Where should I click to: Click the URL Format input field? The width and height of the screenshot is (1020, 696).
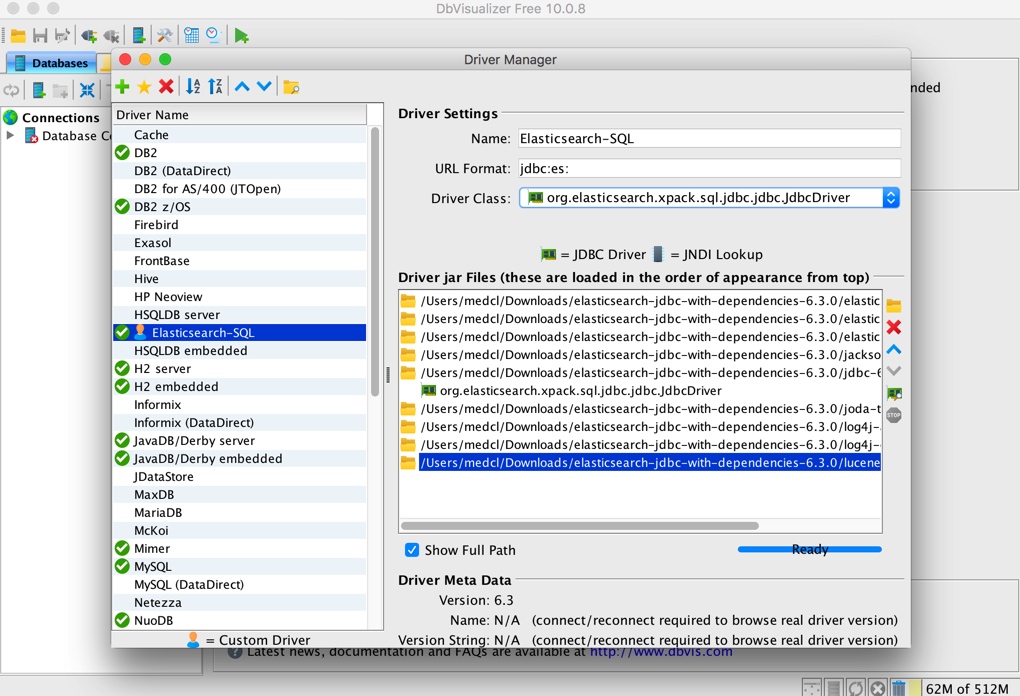(709, 168)
